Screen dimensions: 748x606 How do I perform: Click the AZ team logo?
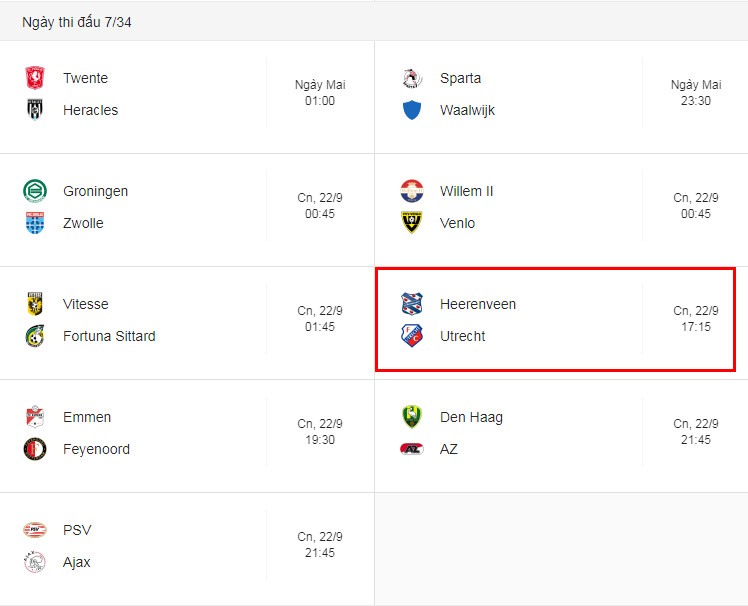412,449
